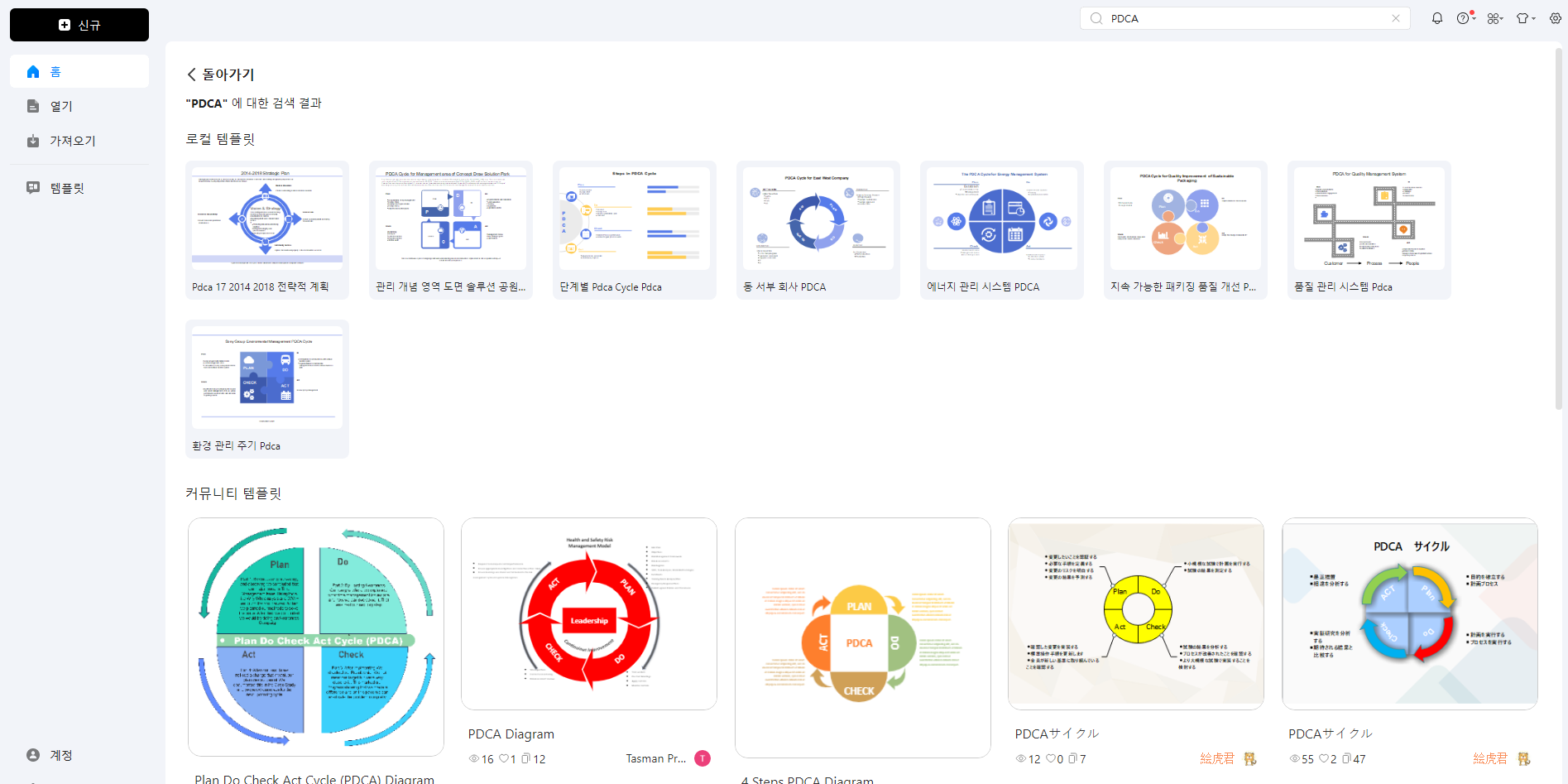Screen dimensions: 1568x784
Task: Click the views eye icon beside 16
Action: 474,758
